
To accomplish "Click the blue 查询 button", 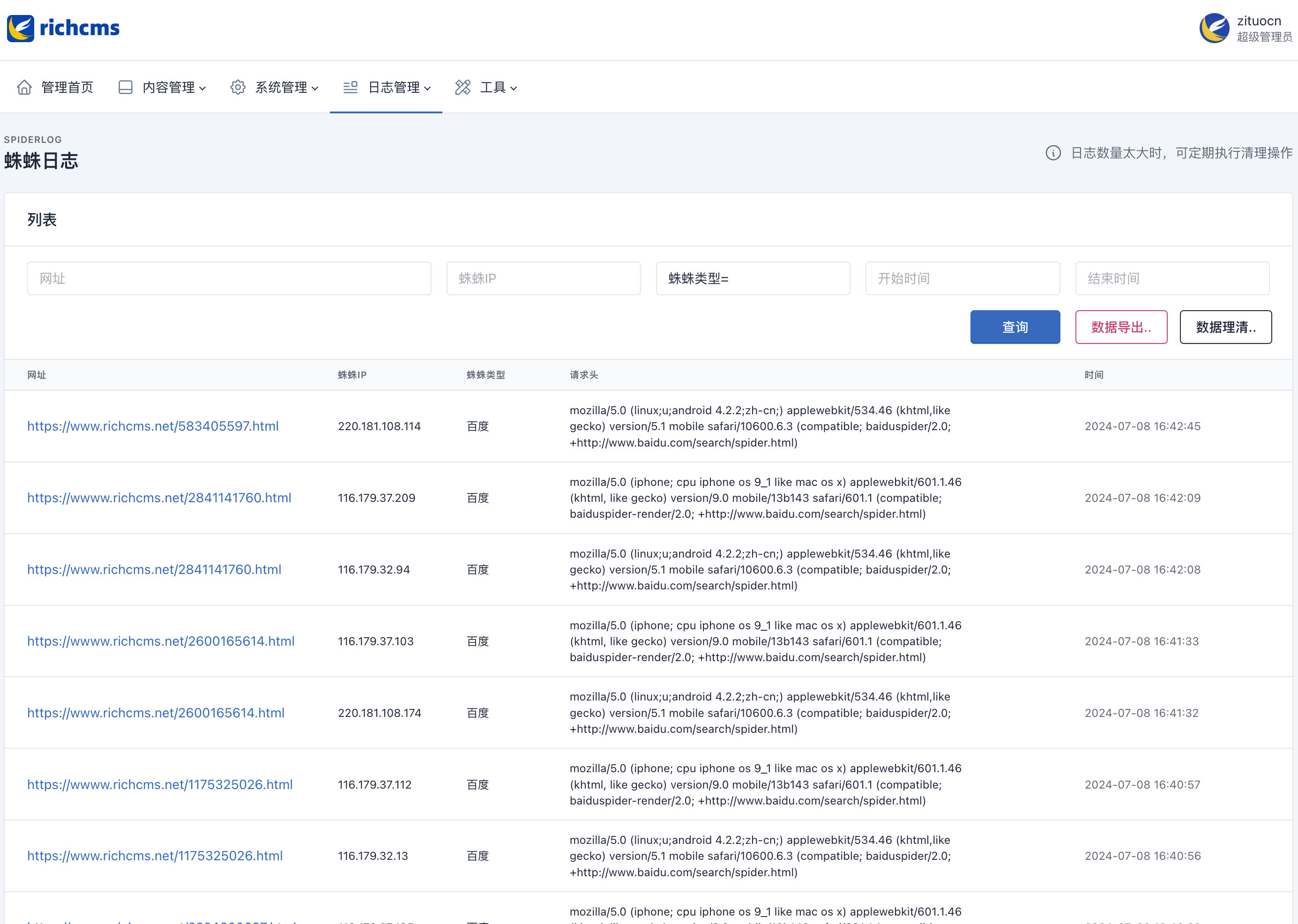I will tap(1015, 327).
